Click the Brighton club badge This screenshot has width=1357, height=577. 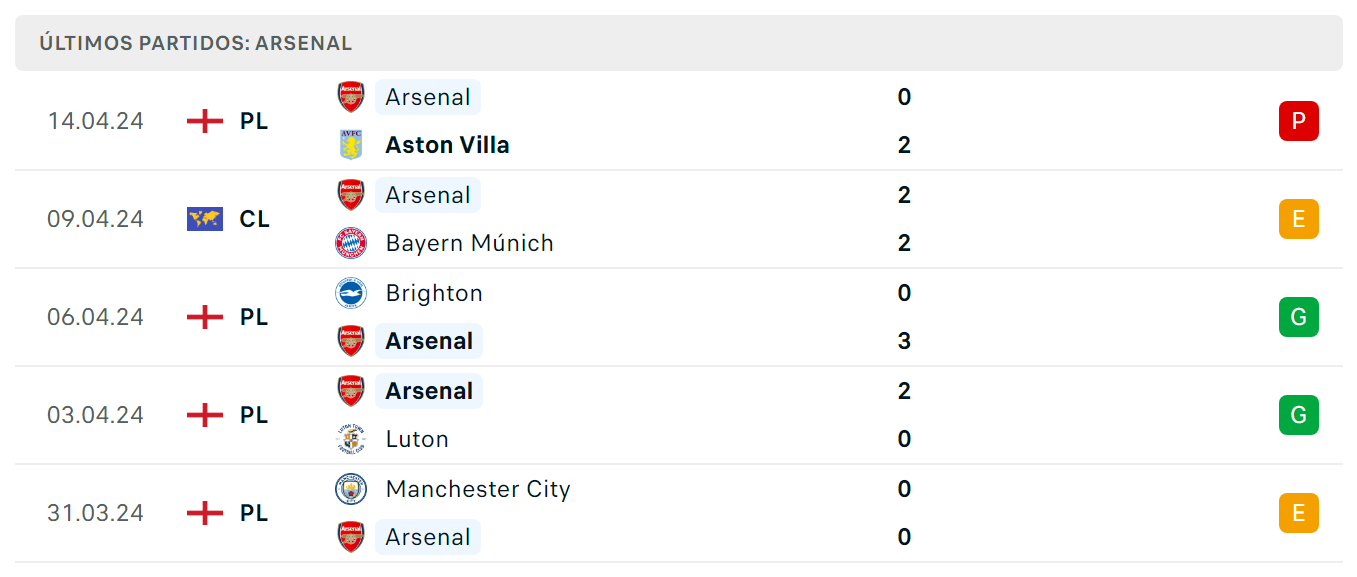(351, 293)
